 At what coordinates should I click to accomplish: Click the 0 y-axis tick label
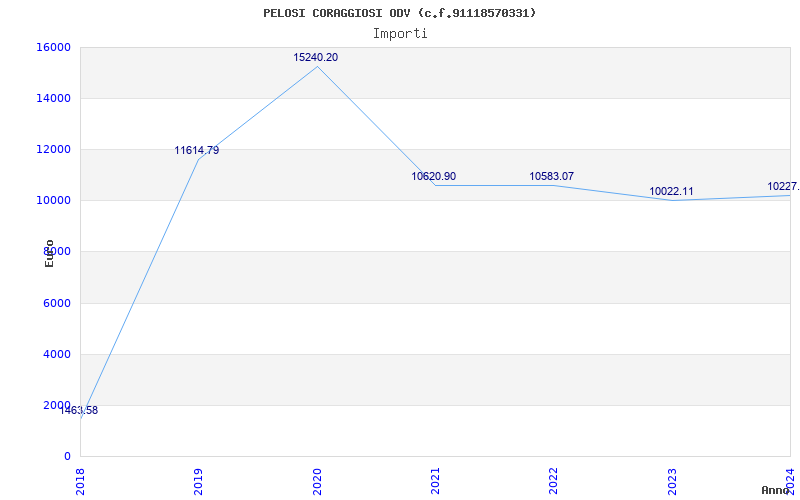(x=67, y=457)
